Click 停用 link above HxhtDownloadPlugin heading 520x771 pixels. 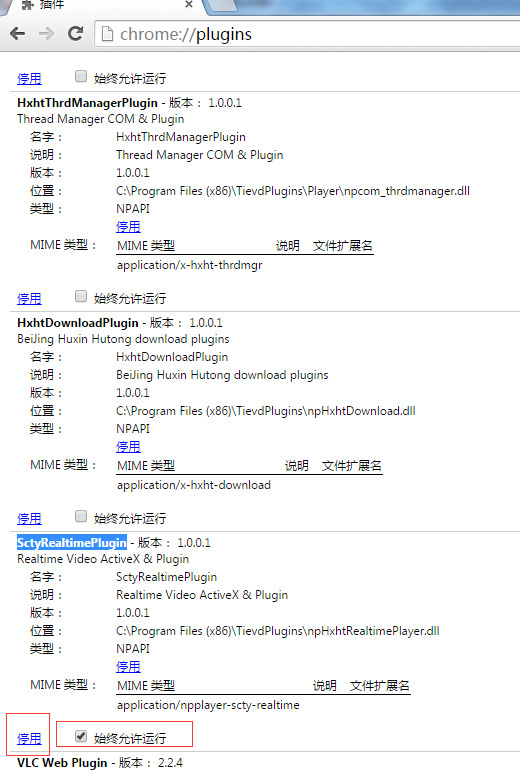coord(29,298)
